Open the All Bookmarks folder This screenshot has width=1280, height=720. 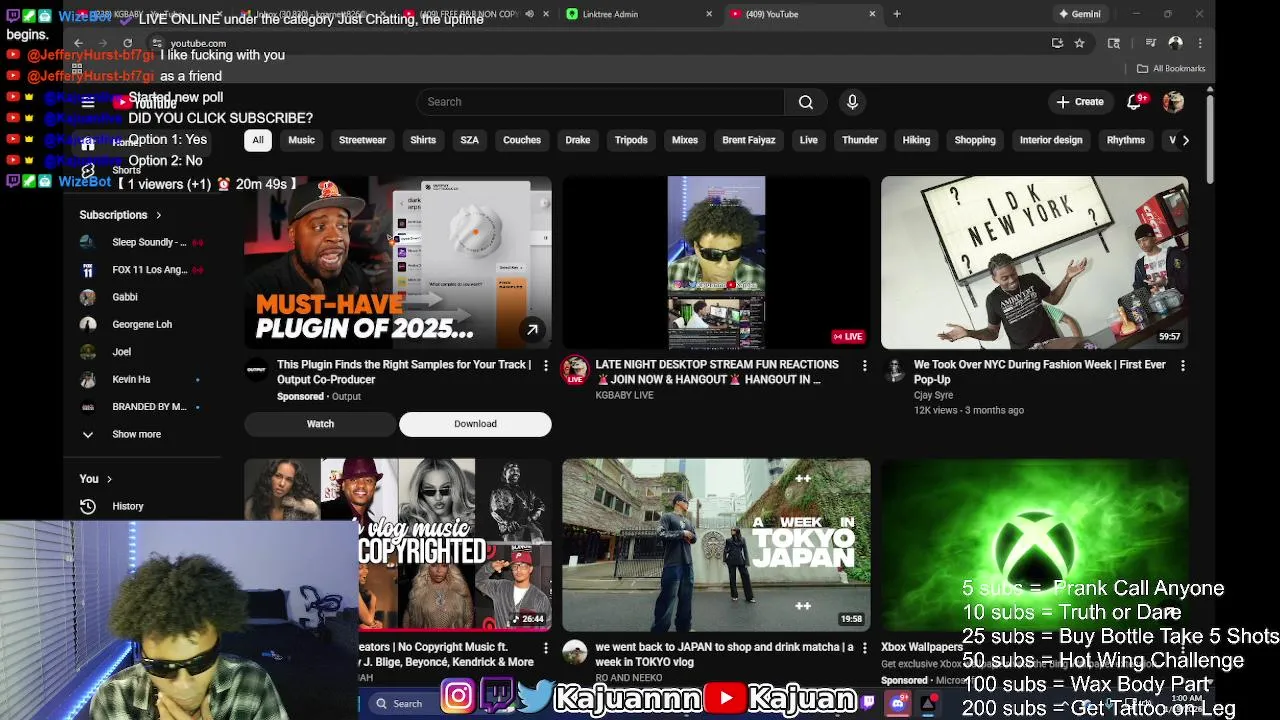point(1171,68)
